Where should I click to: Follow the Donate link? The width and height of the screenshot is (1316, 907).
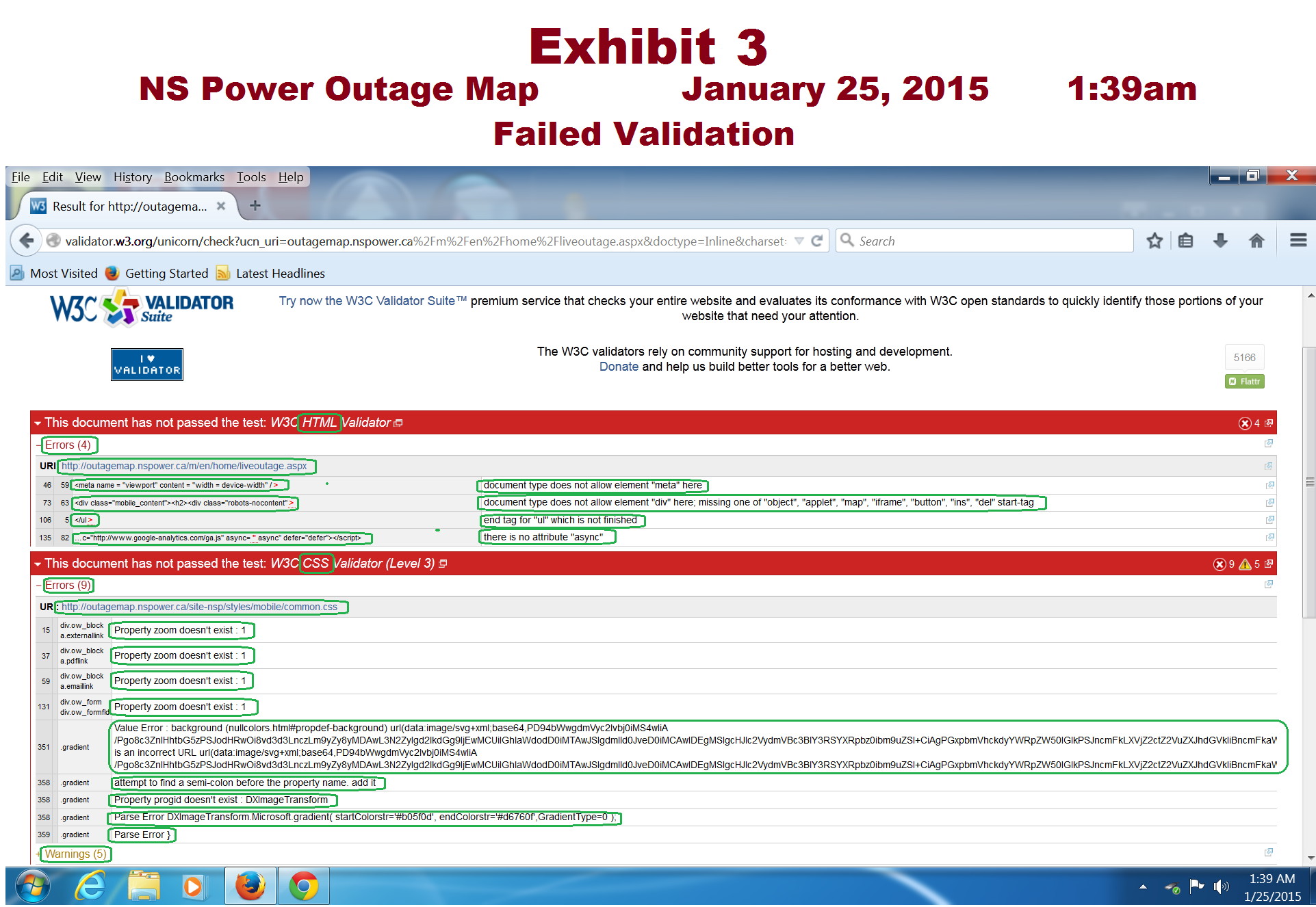coord(619,367)
